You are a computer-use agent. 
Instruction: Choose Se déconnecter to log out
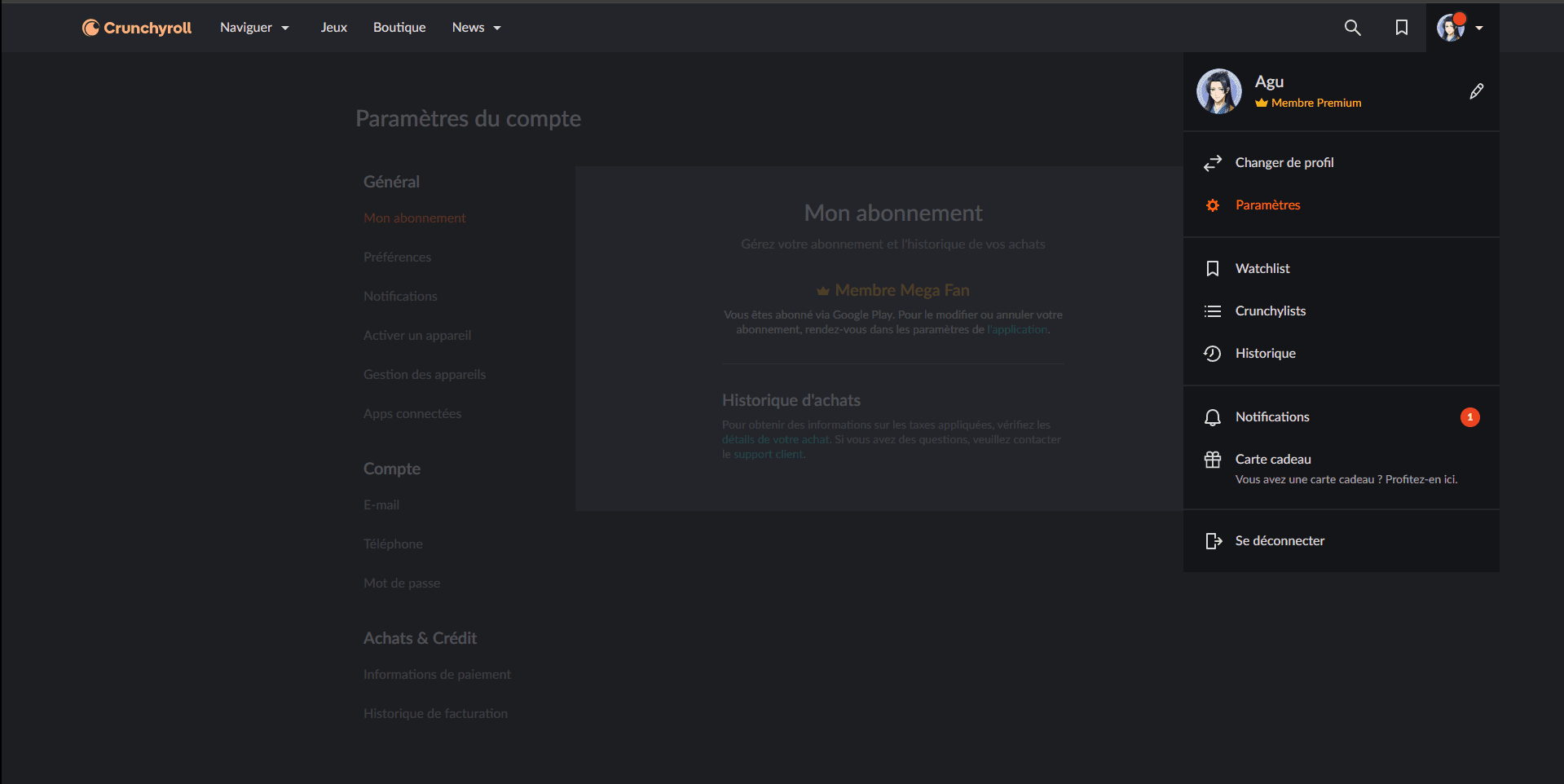pos(1342,541)
